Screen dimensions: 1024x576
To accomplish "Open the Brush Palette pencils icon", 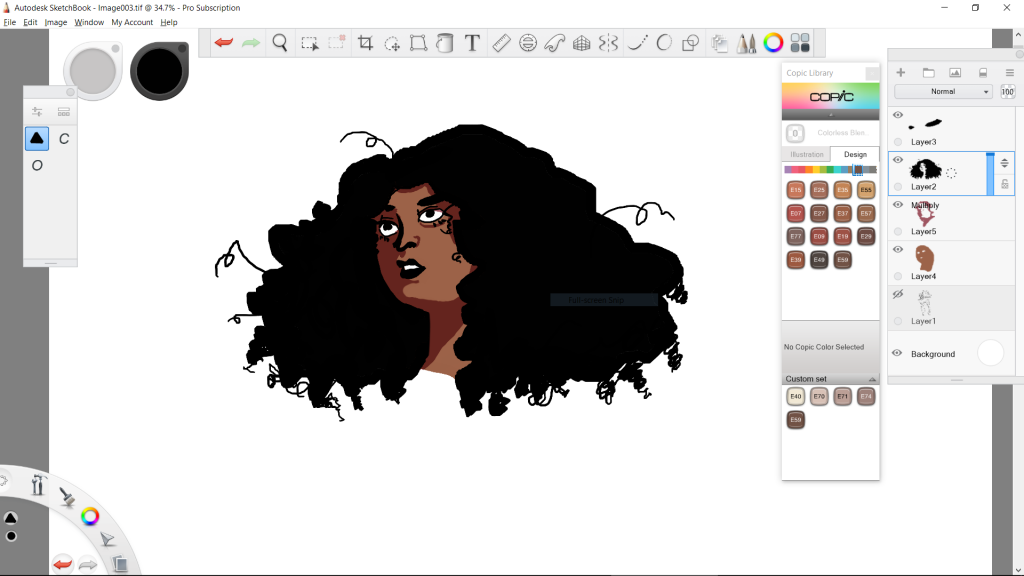I will point(746,43).
